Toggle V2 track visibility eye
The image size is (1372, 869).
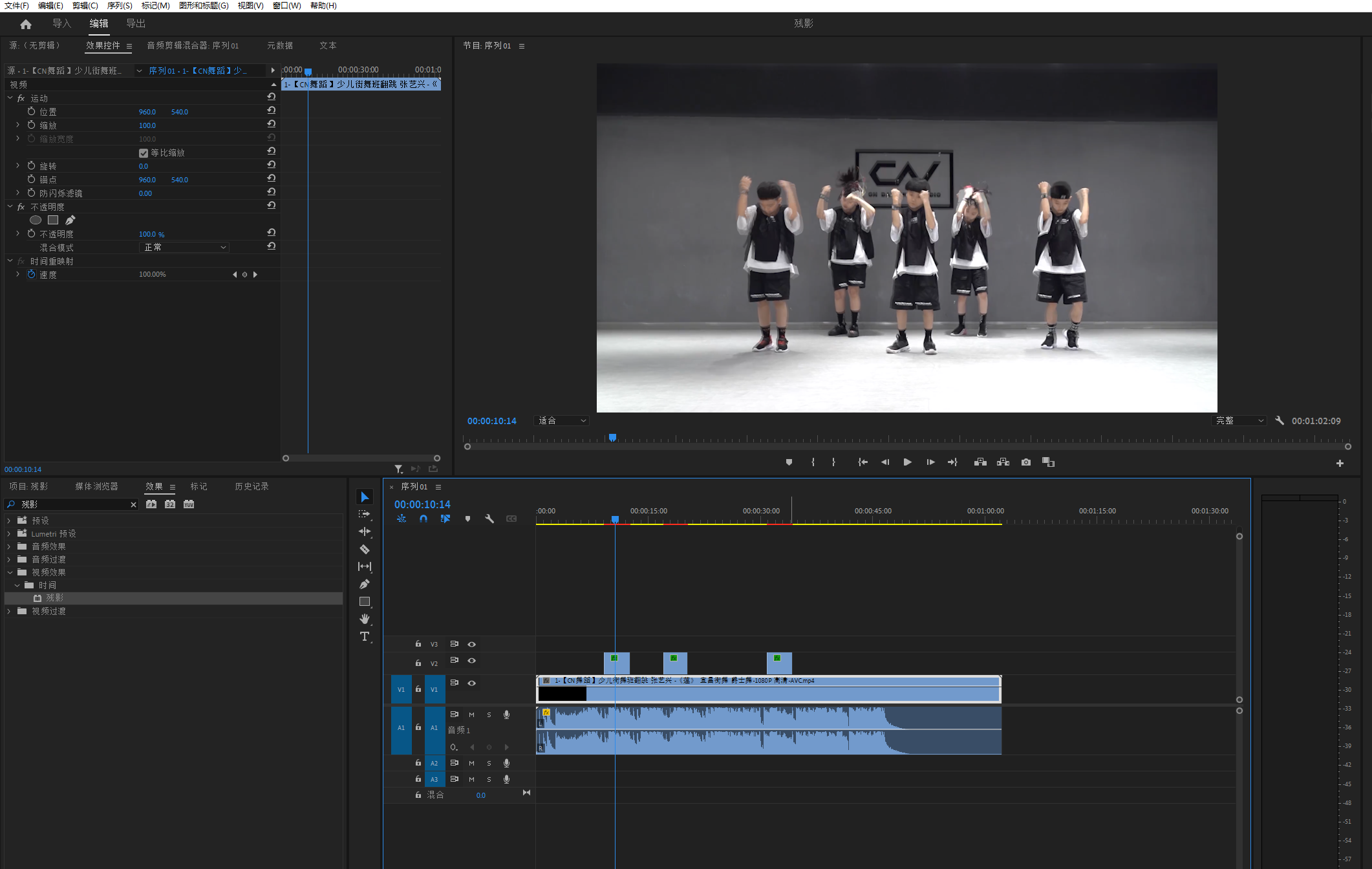coord(472,660)
